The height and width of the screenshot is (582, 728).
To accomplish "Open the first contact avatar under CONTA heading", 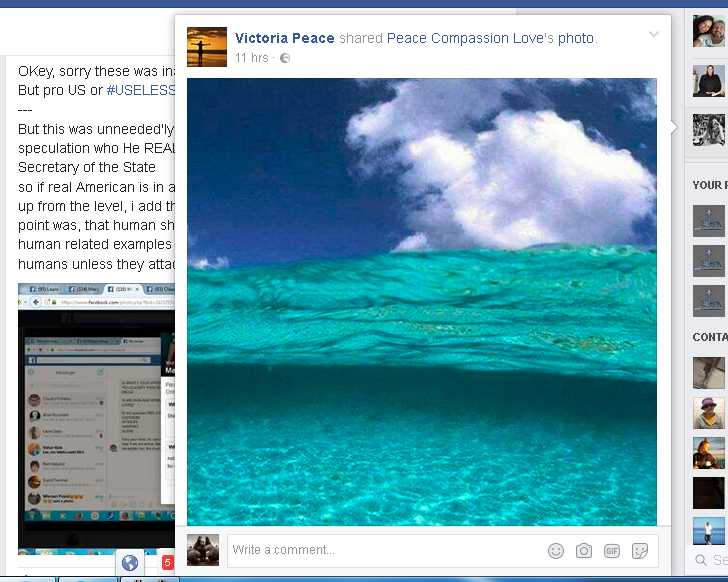I will [708, 373].
